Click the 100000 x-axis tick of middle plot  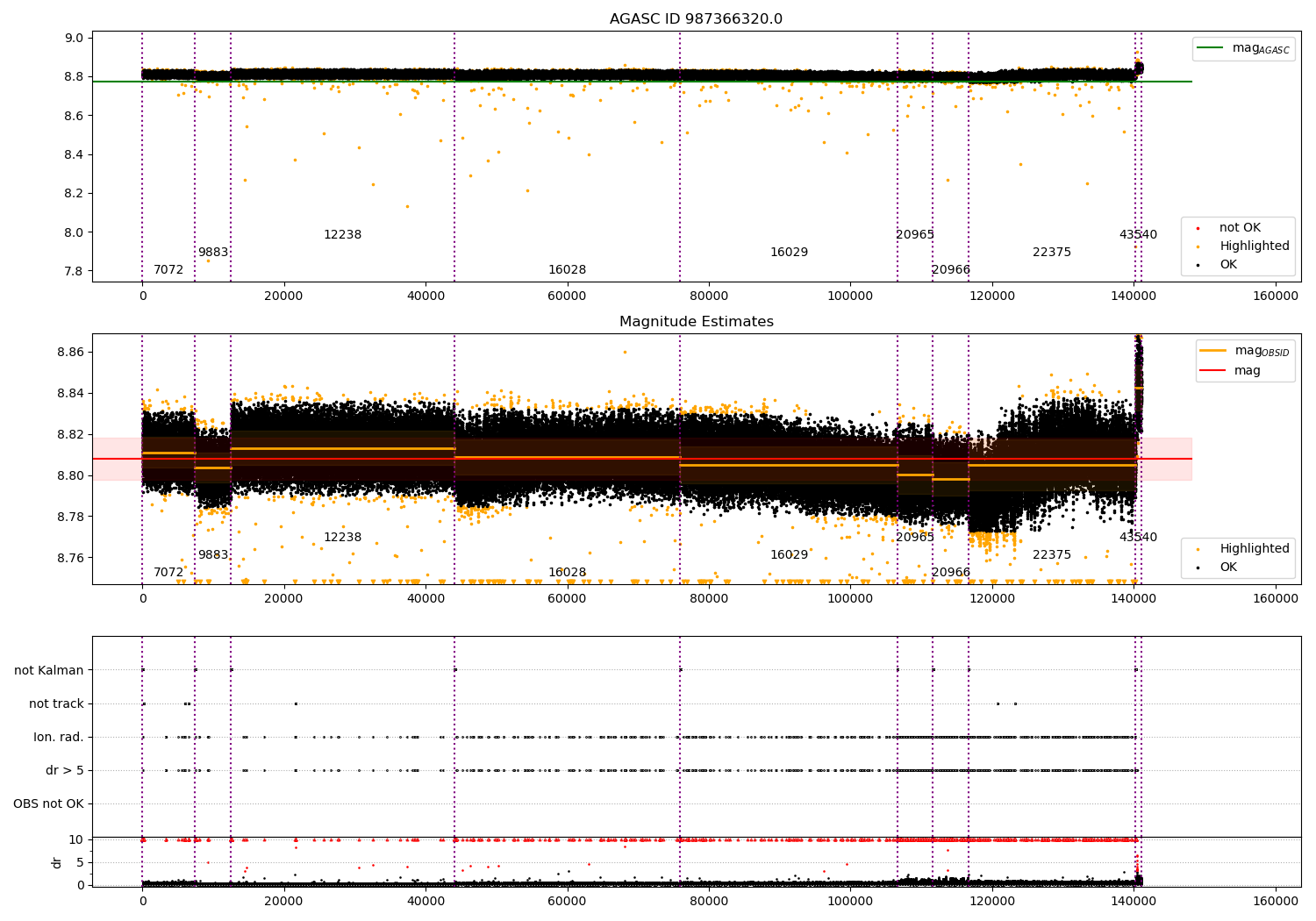pyautogui.click(x=850, y=599)
